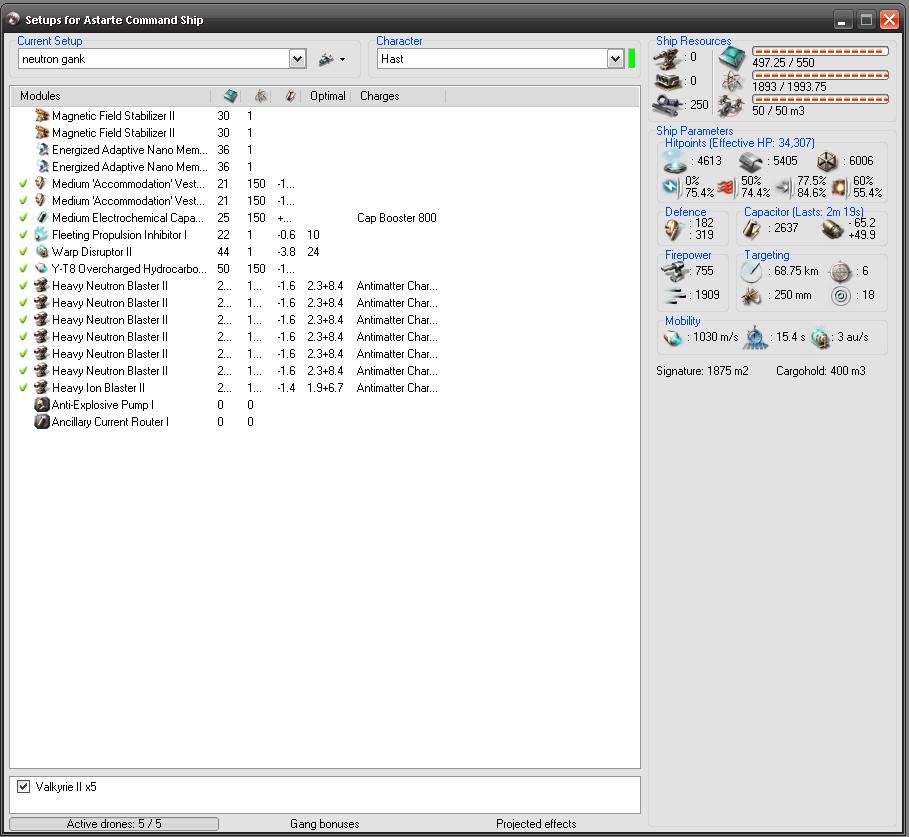Click the warp speed icon 3 au/s
Image resolution: width=909 pixels, height=837 pixels.
(820, 337)
